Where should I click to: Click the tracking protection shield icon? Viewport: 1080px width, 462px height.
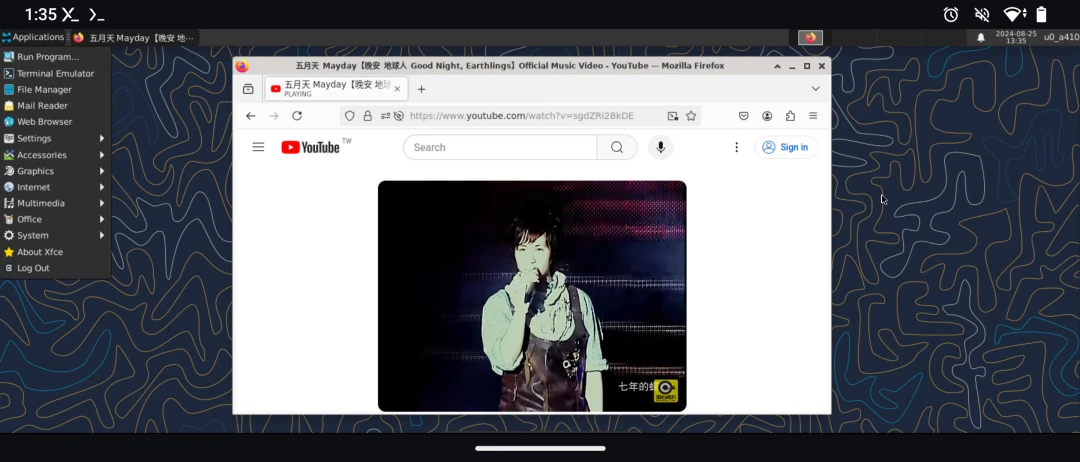point(350,116)
